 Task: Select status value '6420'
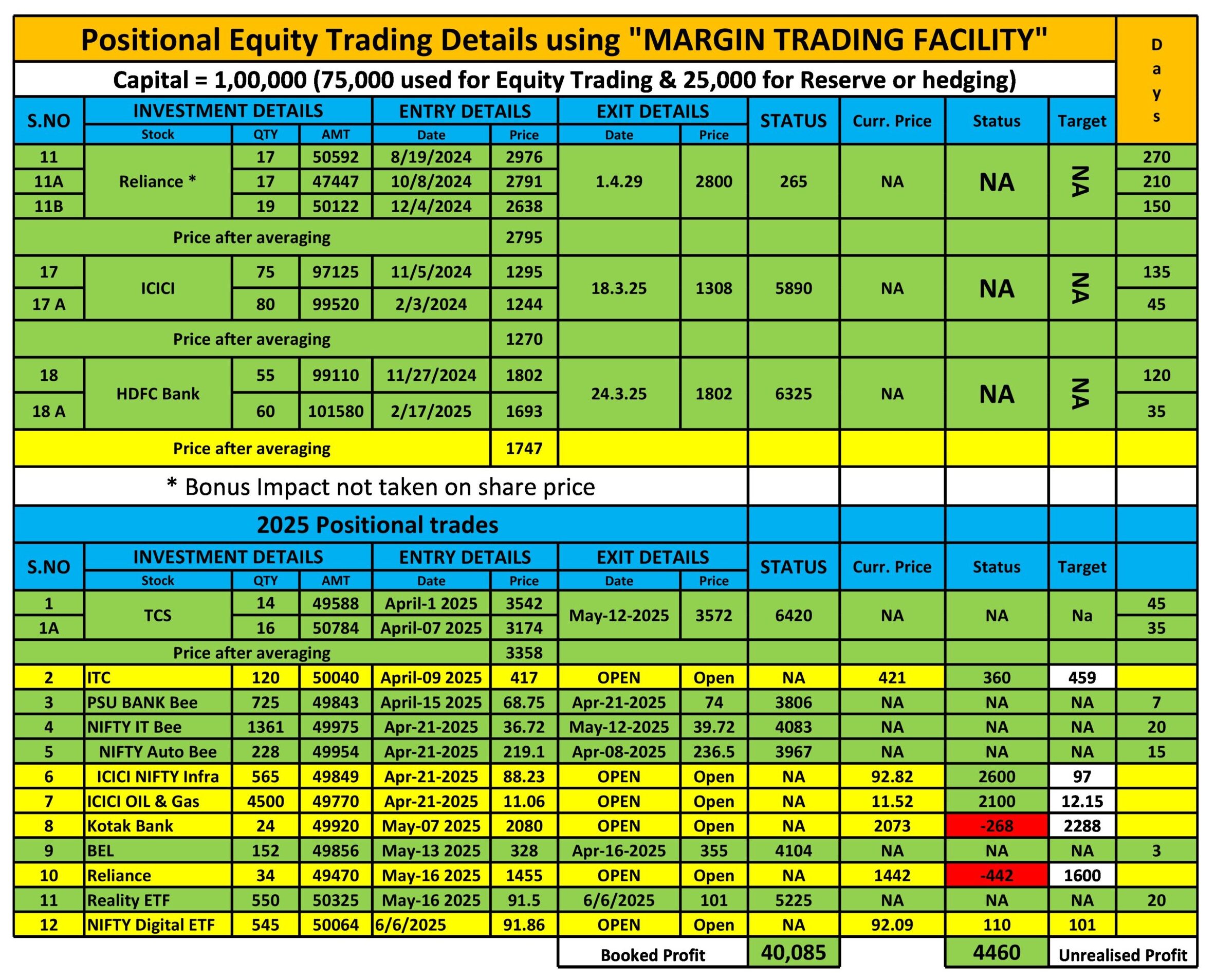coord(793,615)
